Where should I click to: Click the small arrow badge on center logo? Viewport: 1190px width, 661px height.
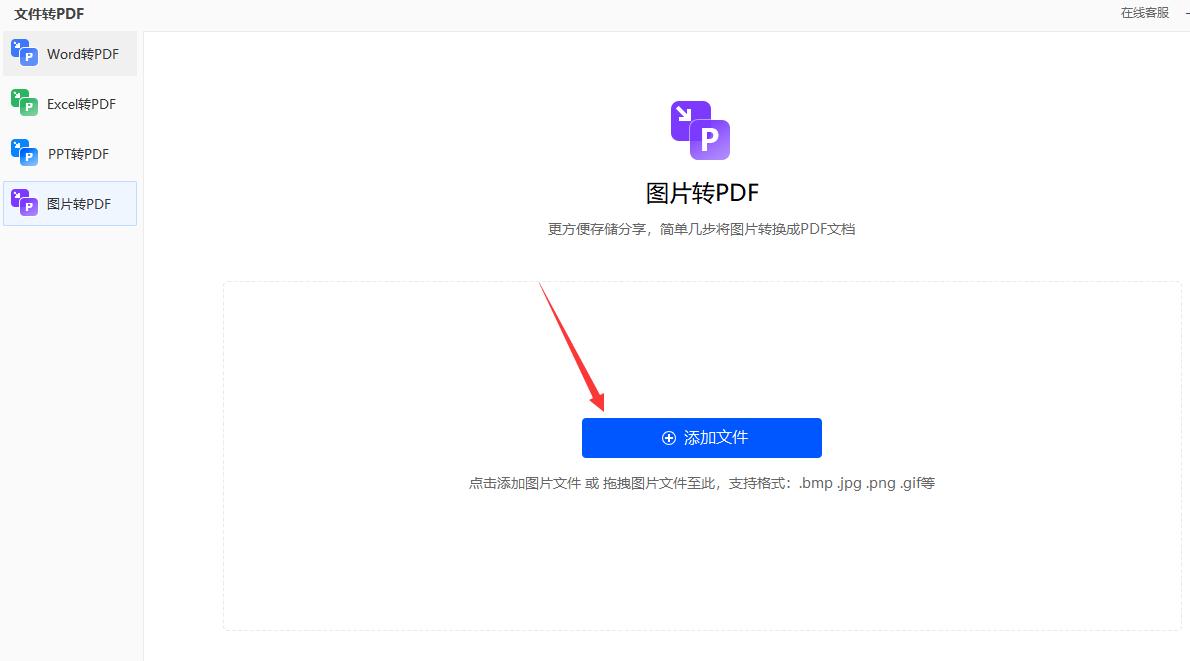tap(685, 112)
